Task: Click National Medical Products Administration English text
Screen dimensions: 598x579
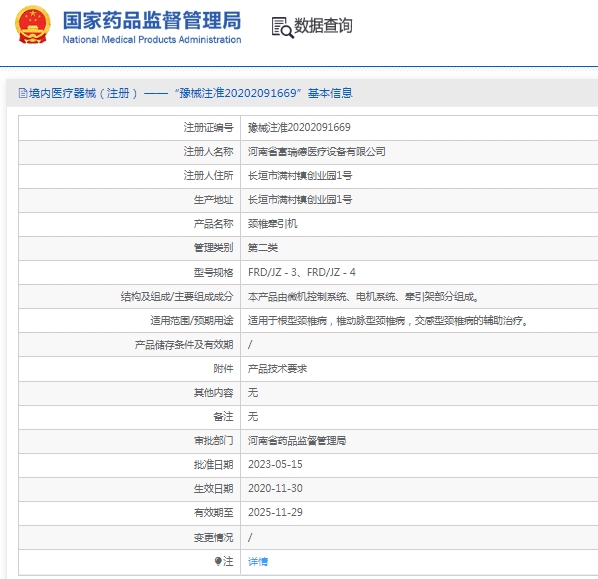Action: tap(152, 40)
